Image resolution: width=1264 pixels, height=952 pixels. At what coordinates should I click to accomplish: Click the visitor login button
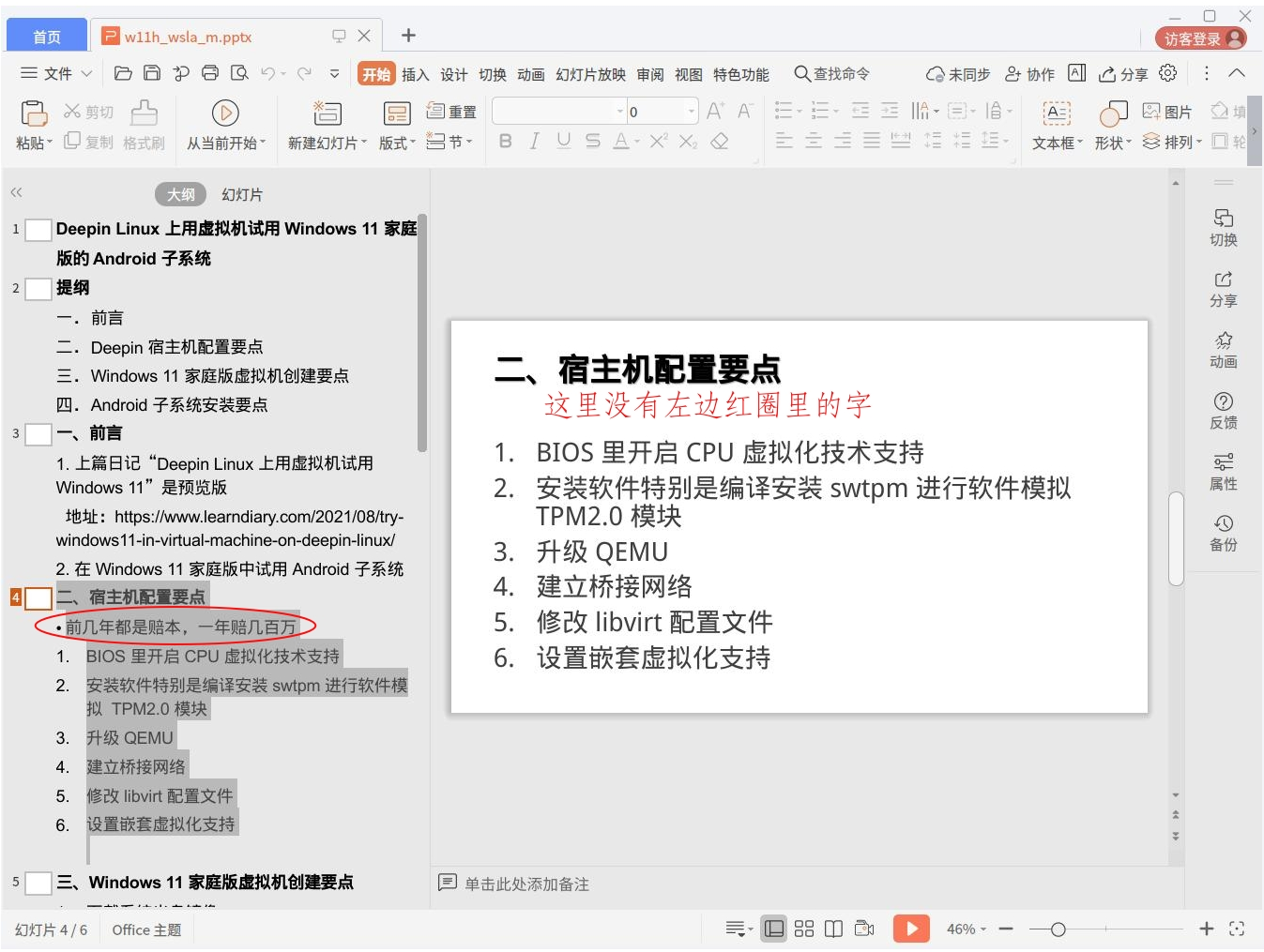1202,38
